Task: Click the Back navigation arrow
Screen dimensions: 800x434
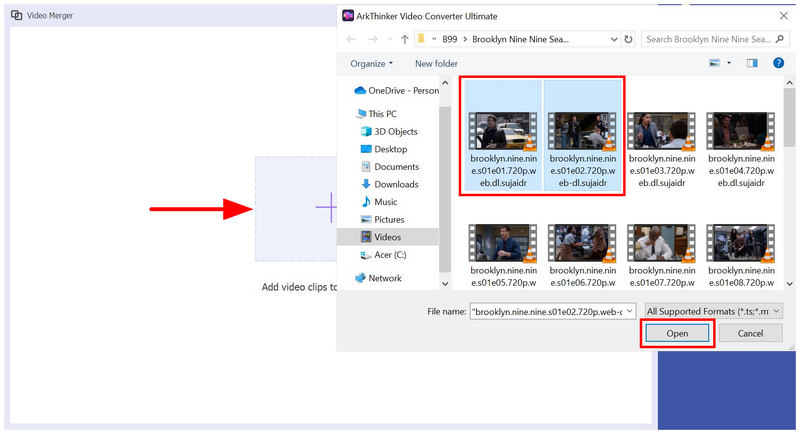Action: click(351, 39)
